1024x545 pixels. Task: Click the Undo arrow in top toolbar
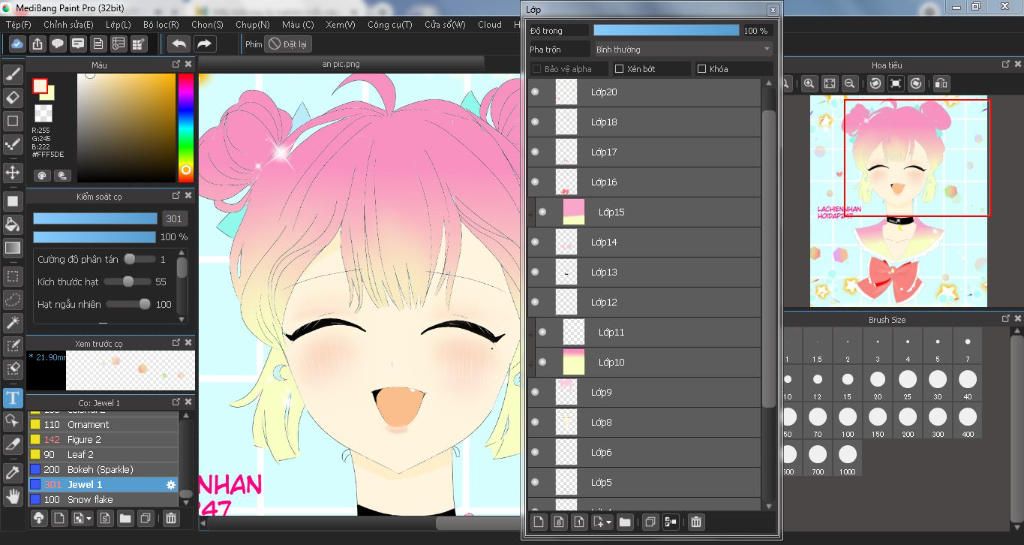tap(178, 44)
